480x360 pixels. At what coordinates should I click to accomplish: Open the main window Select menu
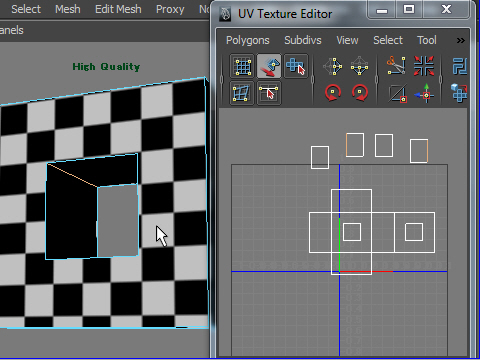(x=26, y=9)
